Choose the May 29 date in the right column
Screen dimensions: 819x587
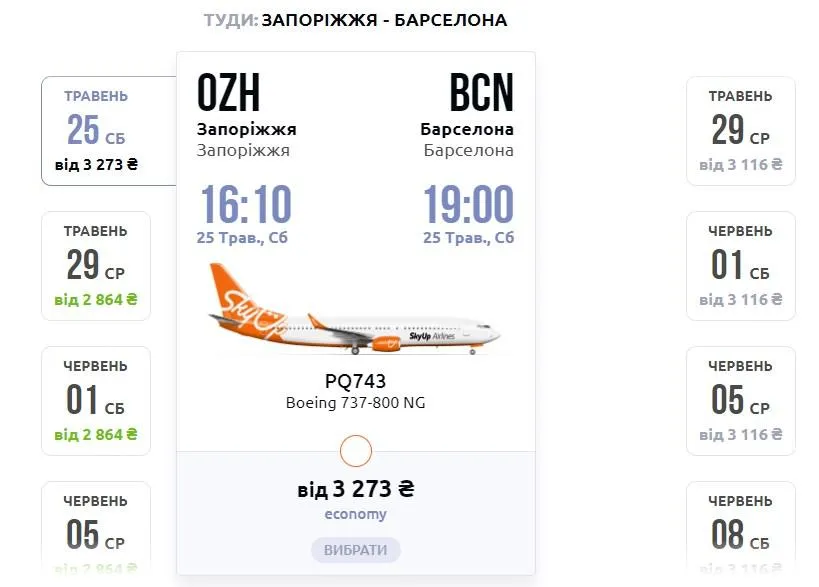click(x=740, y=127)
